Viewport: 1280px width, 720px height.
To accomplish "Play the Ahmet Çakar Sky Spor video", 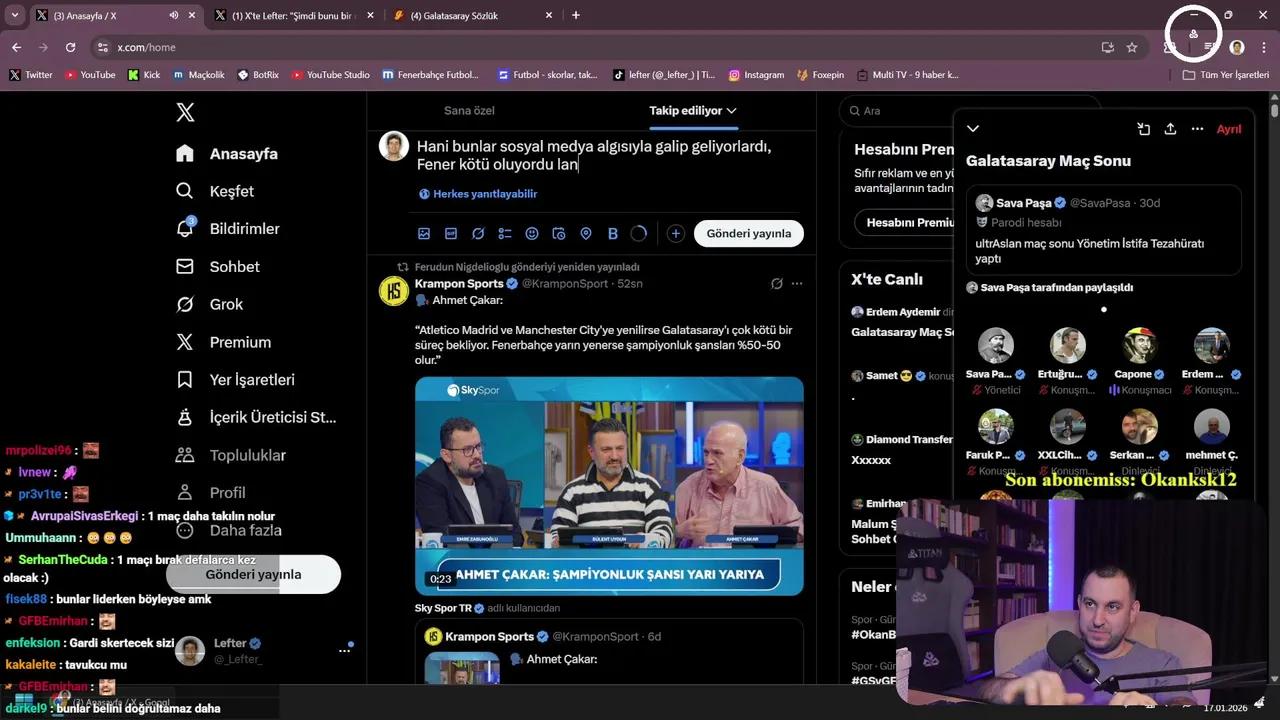I will click(609, 486).
